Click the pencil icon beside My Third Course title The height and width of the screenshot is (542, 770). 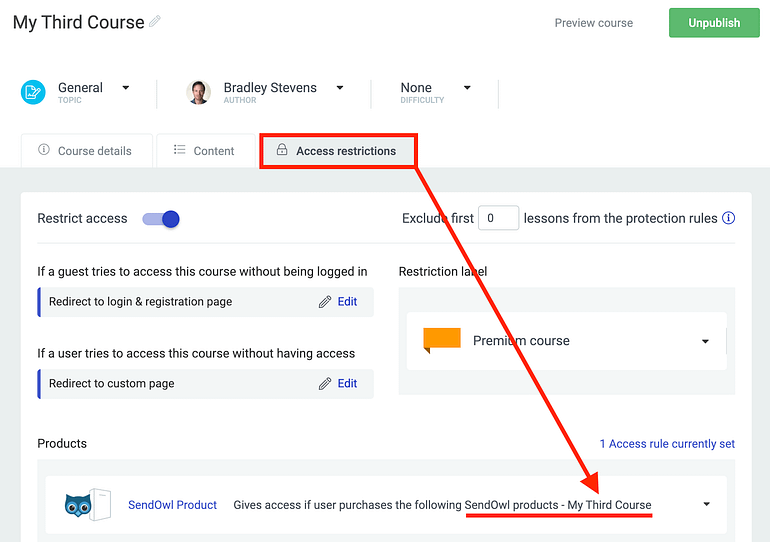[x=155, y=21]
